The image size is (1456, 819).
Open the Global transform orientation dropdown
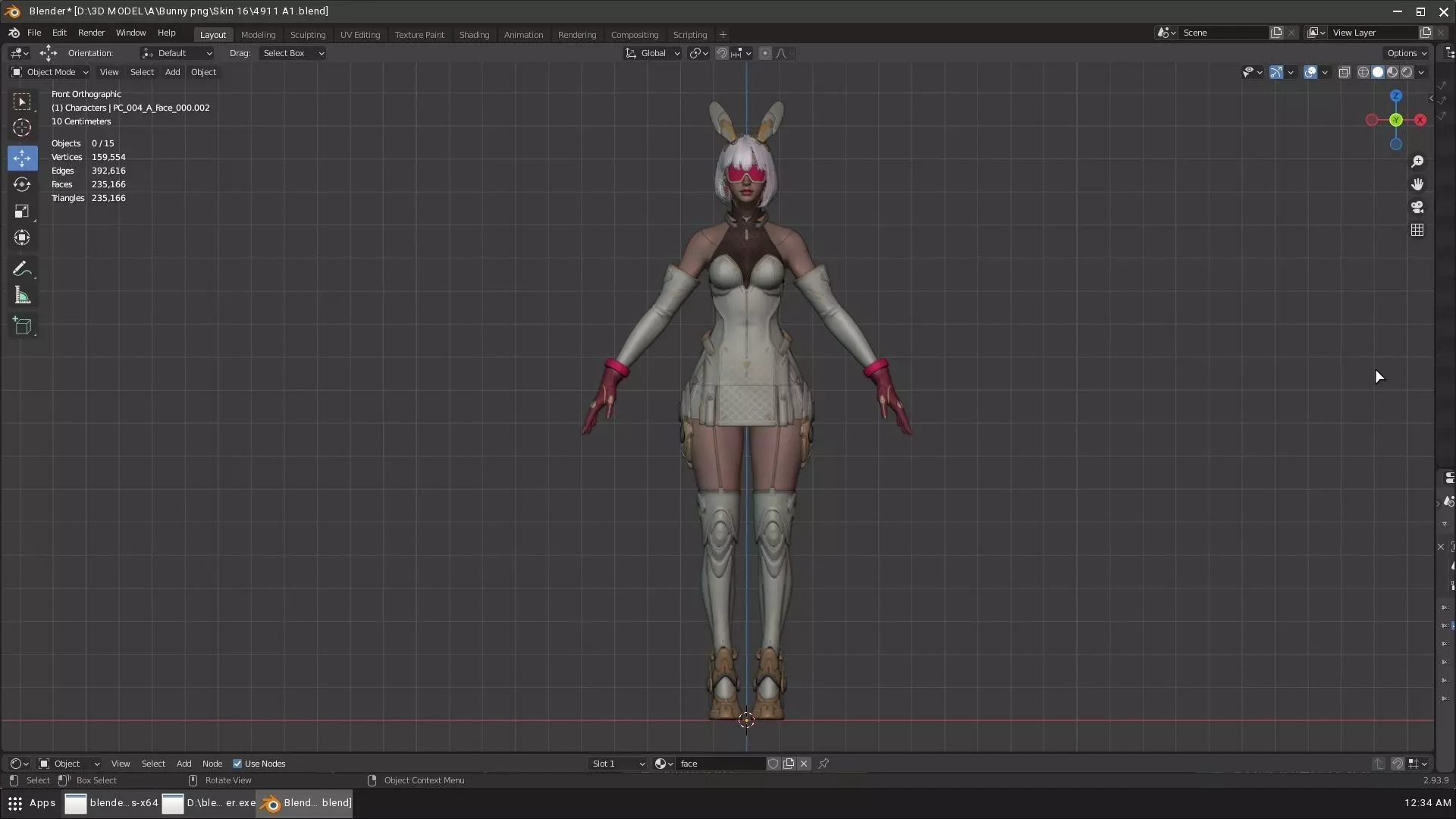(x=652, y=53)
